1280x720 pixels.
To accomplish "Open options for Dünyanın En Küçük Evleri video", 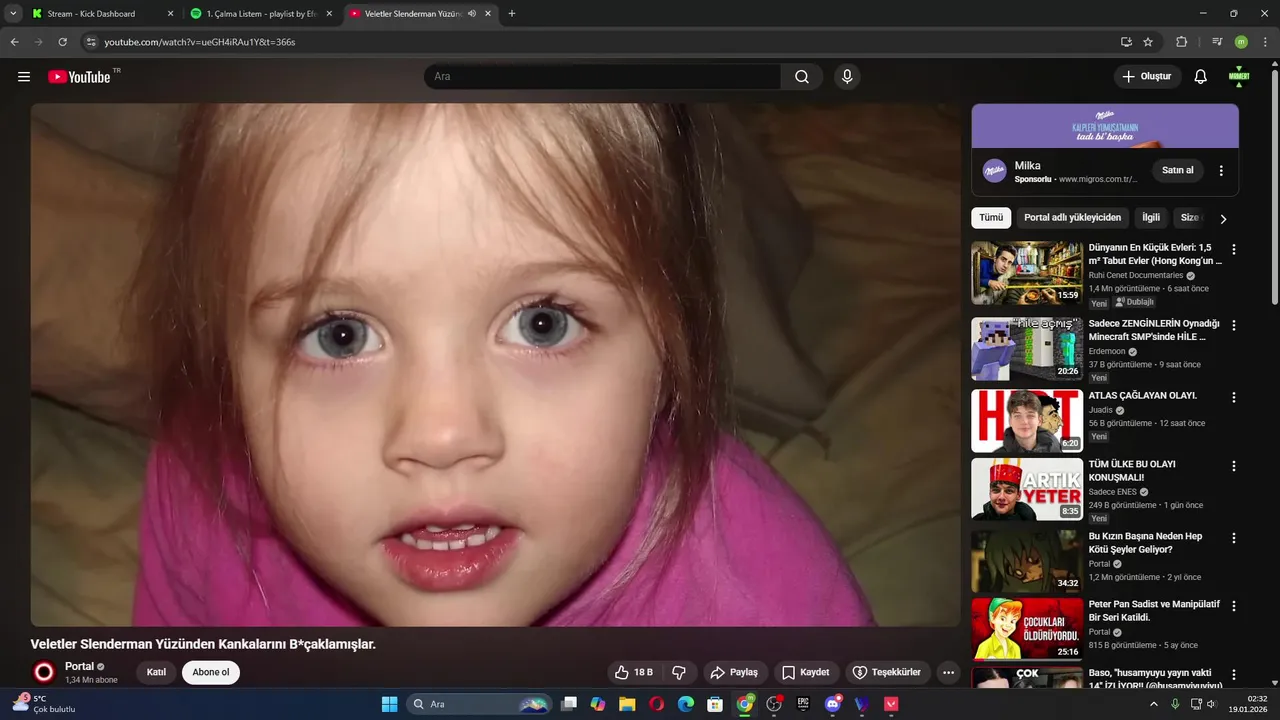I will coord(1233,249).
